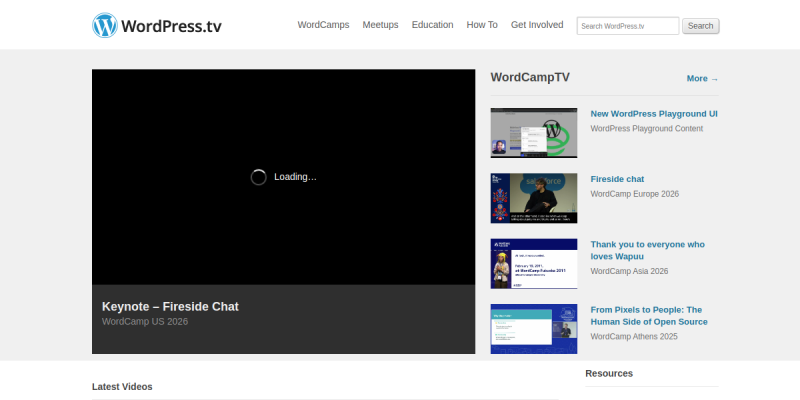Screen dimensions: 800x400
Task: Click the Latest Videos heading
Action: tap(122, 387)
